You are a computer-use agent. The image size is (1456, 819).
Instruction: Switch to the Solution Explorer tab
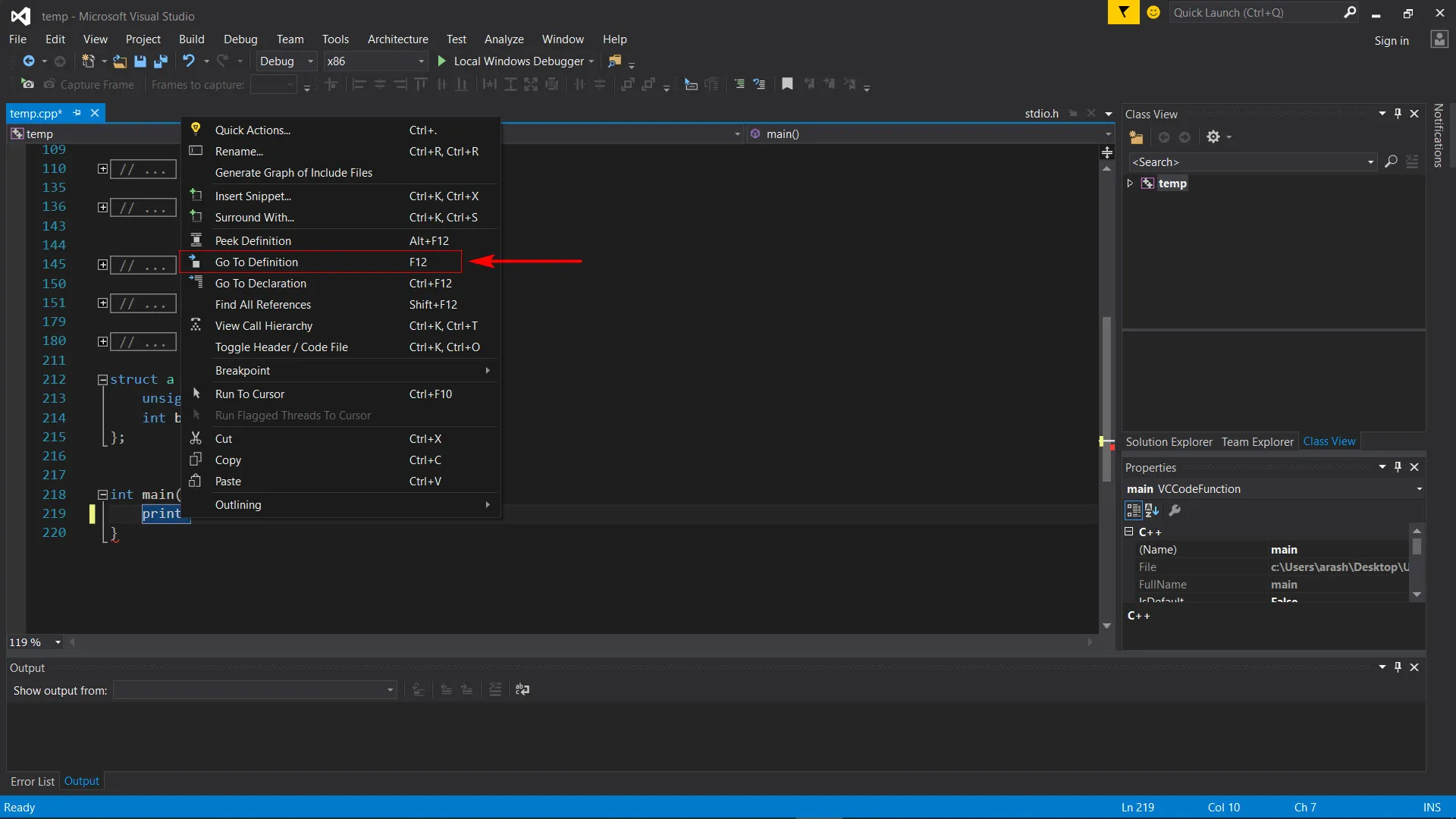point(1169,442)
